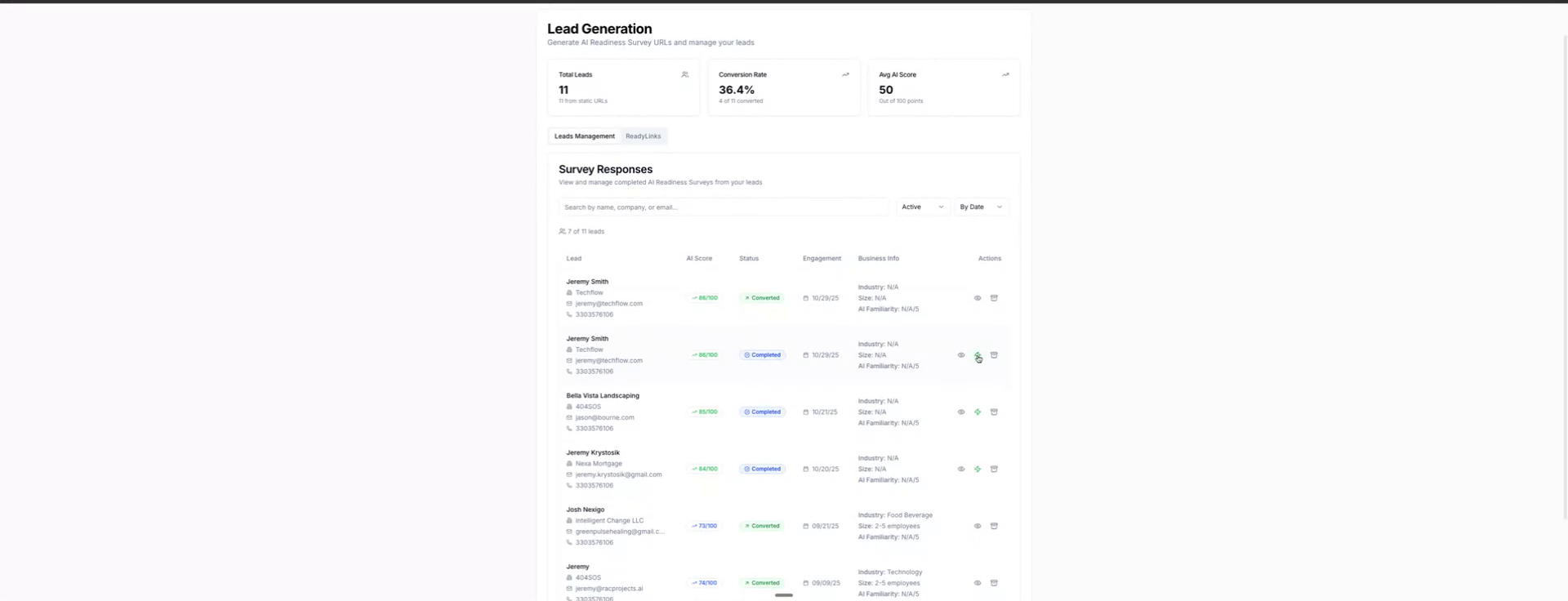Click the 84/100 AI score badge
The image size is (1568, 601).
tap(704, 470)
